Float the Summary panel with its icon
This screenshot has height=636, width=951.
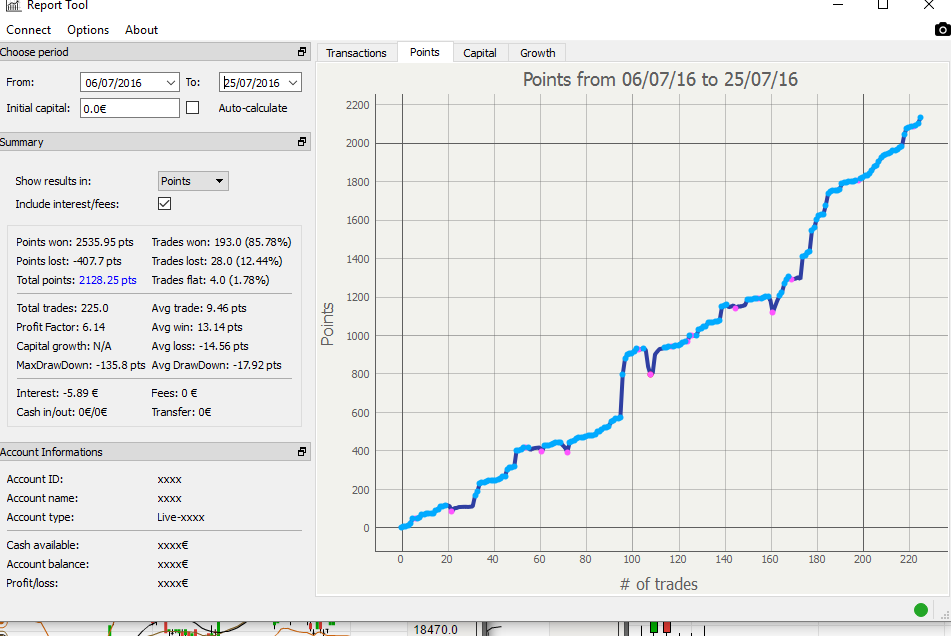point(302,142)
